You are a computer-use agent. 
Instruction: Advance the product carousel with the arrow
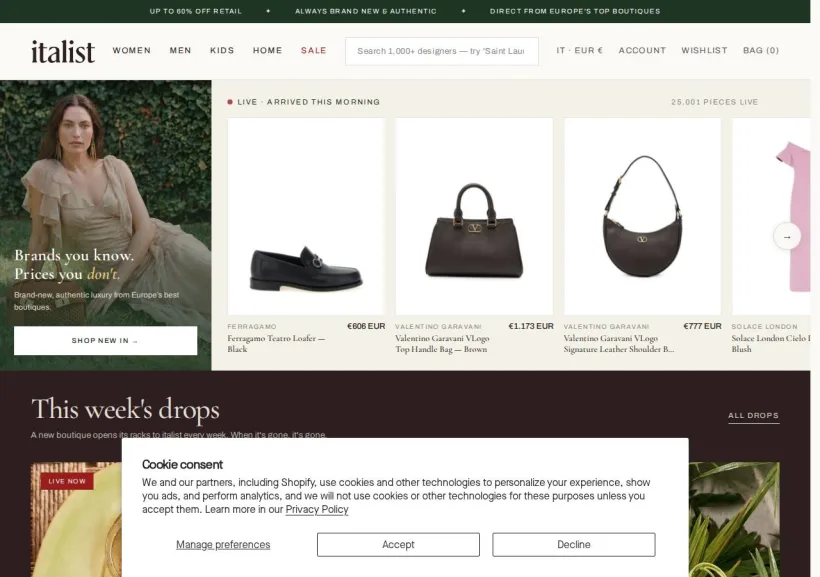[787, 237]
